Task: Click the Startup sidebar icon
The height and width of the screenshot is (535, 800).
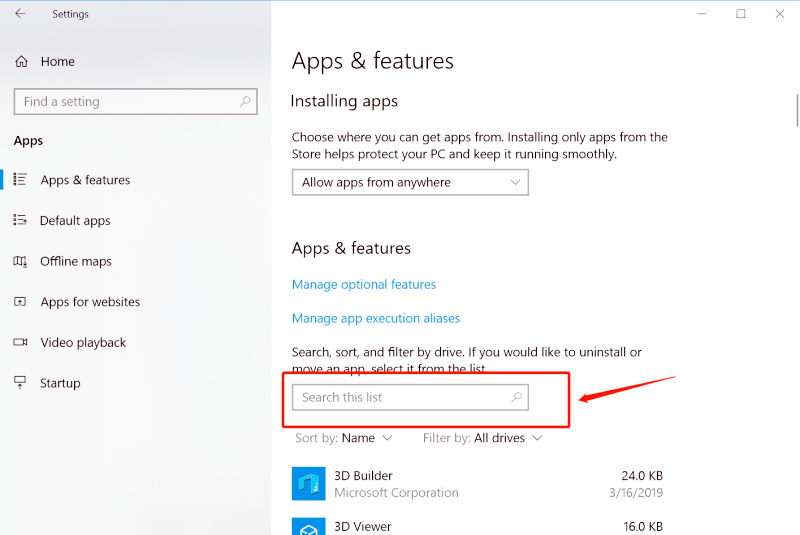Action: [20, 383]
